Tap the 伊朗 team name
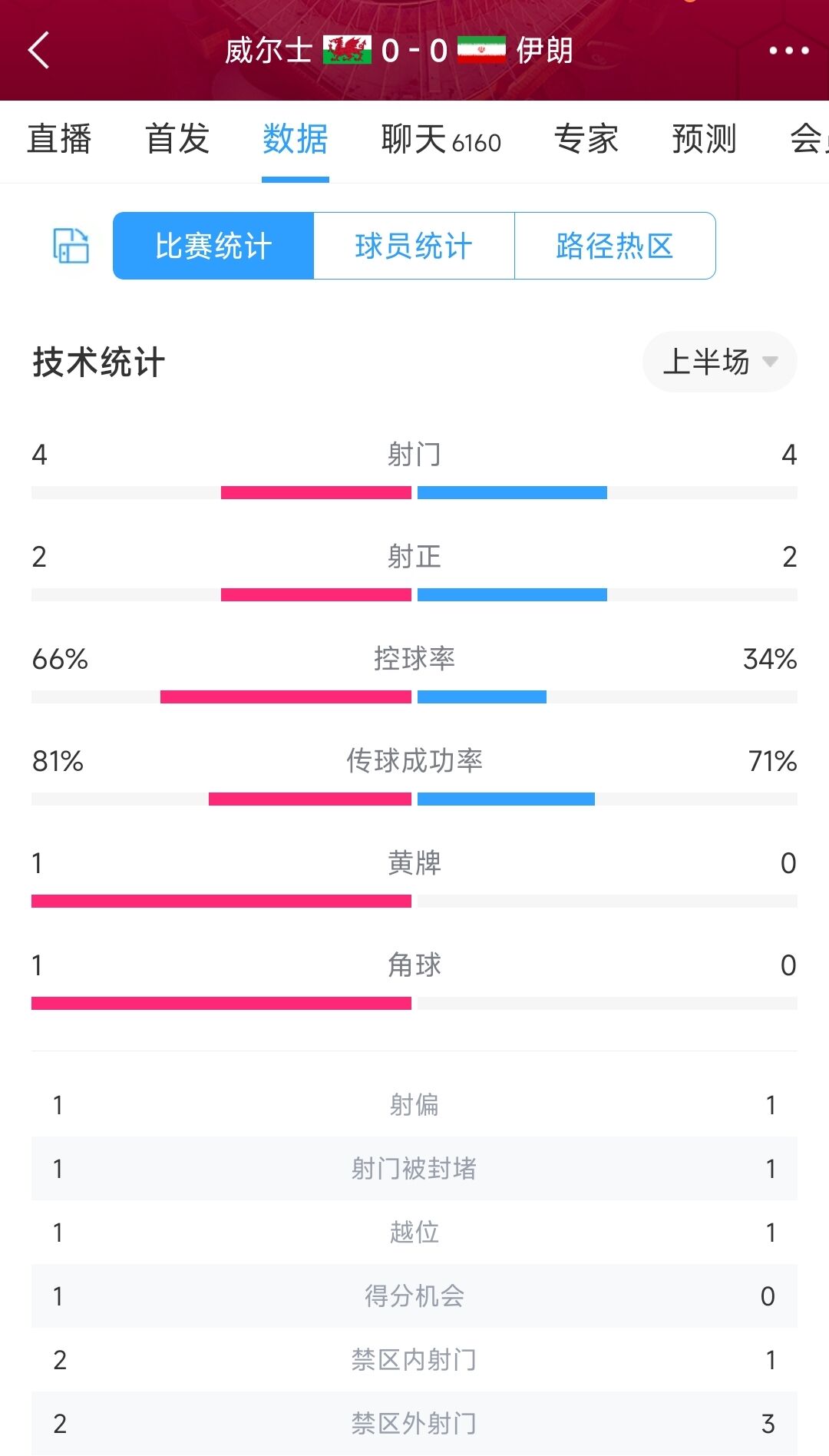The image size is (829, 1456). (544, 51)
